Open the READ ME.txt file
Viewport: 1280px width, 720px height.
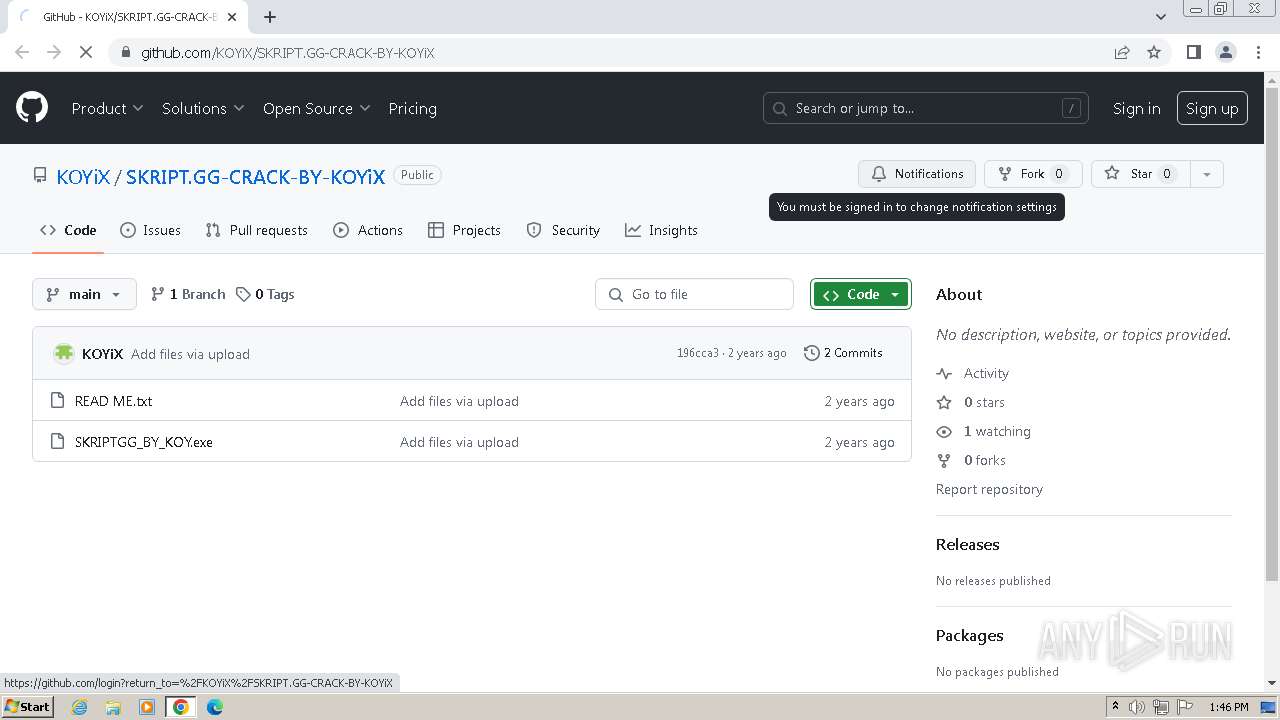tap(113, 401)
